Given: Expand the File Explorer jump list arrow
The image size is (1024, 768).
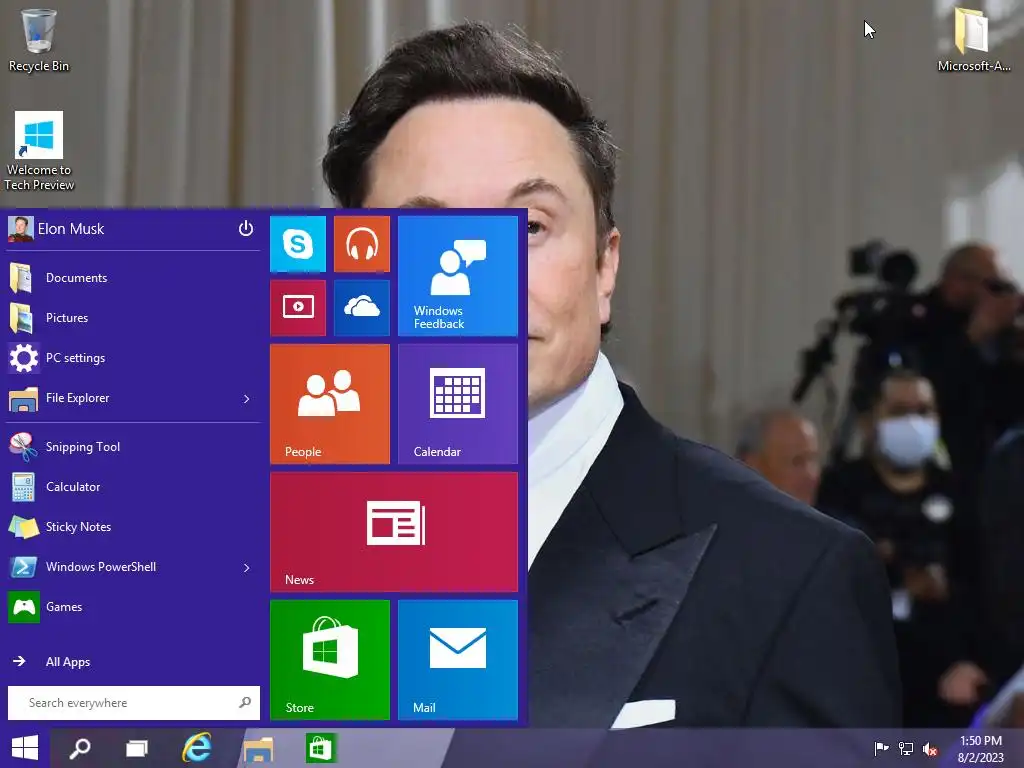Looking at the screenshot, I should pyautogui.click(x=247, y=398).
